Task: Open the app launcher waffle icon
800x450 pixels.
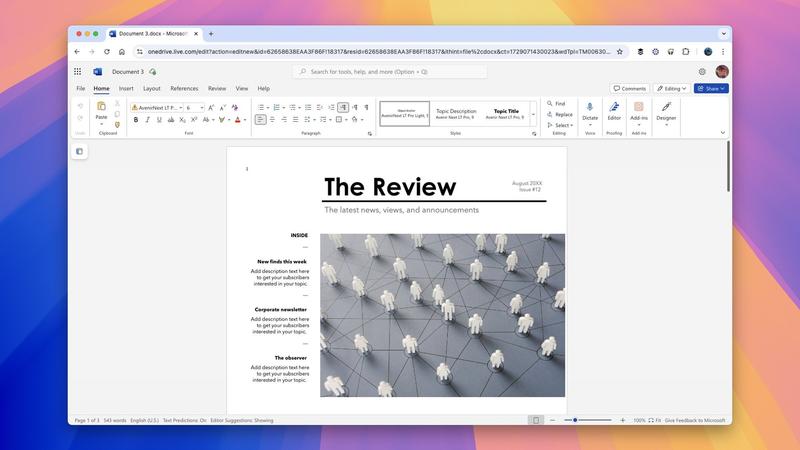Action: (x=78, y=72)
